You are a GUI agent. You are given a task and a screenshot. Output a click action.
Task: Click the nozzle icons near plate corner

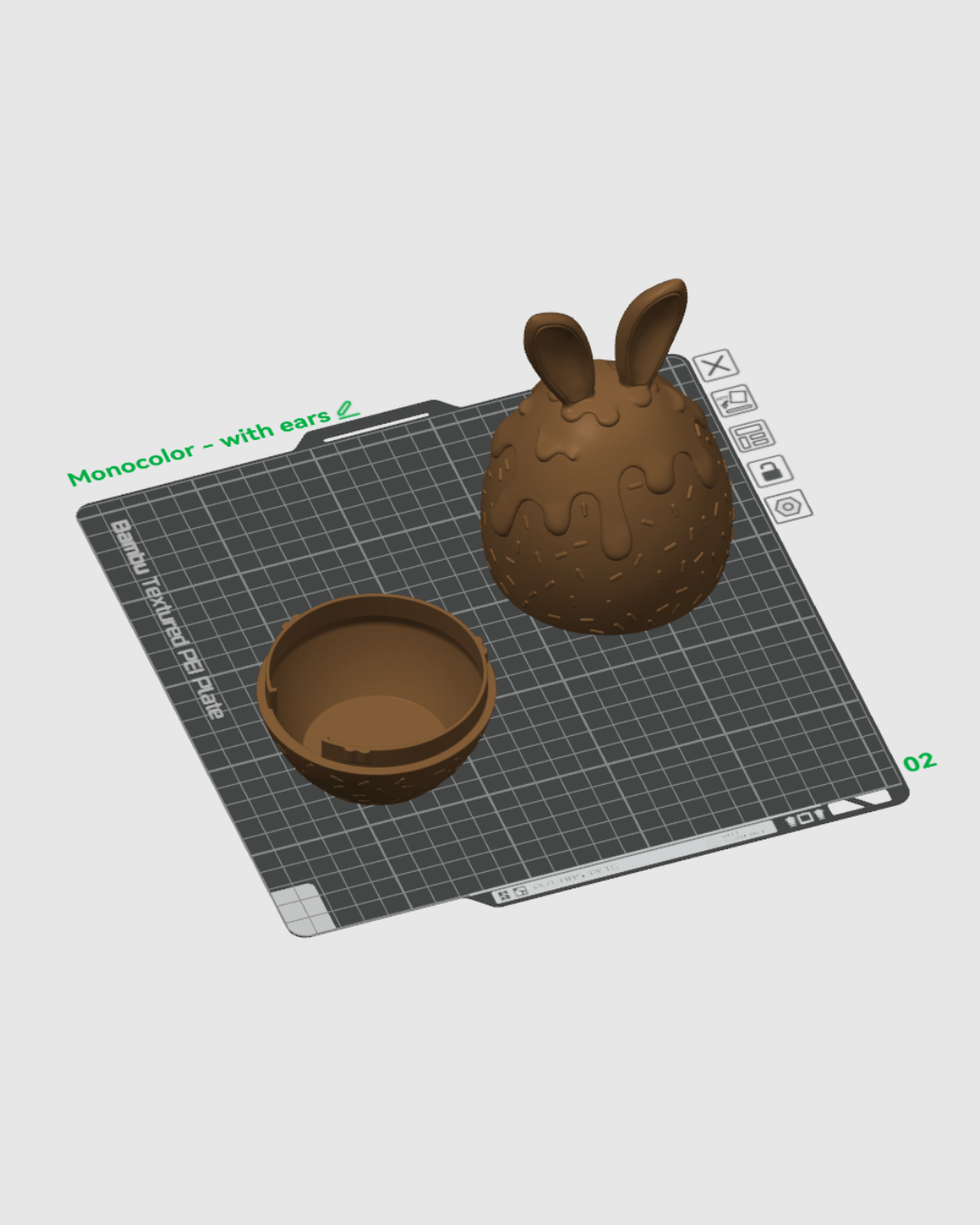coord(804,818)
